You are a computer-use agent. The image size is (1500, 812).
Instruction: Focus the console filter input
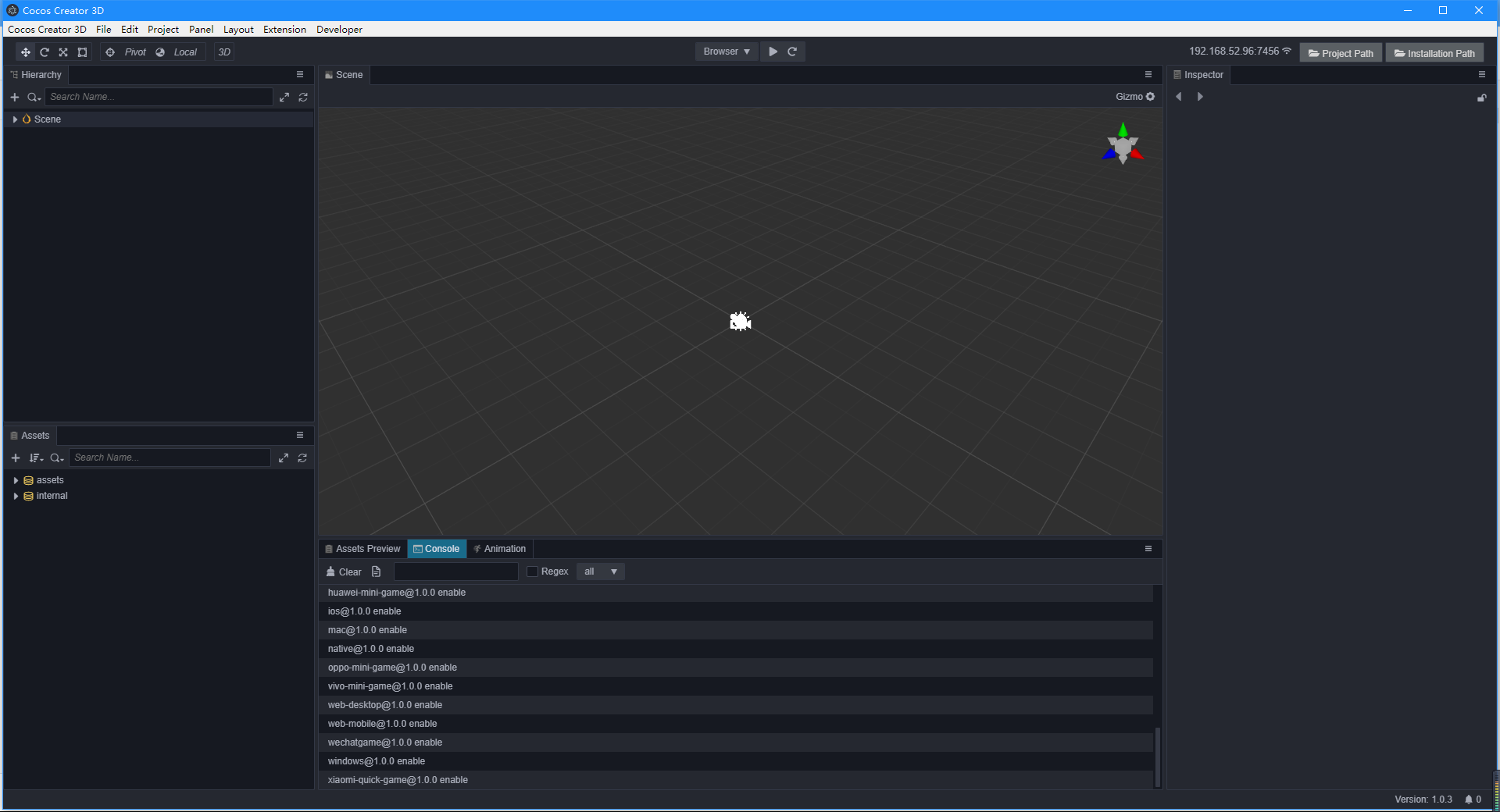[x=456, y=572]
